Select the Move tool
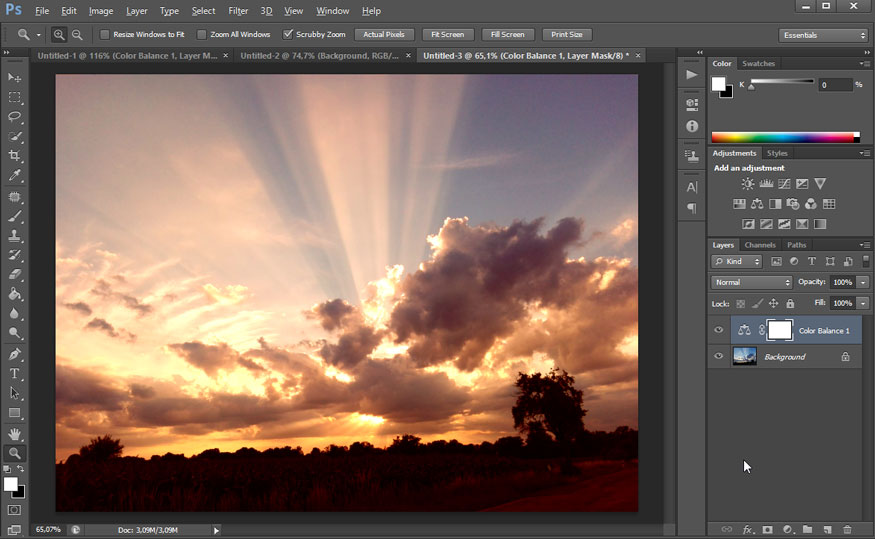 coord(14,77)
